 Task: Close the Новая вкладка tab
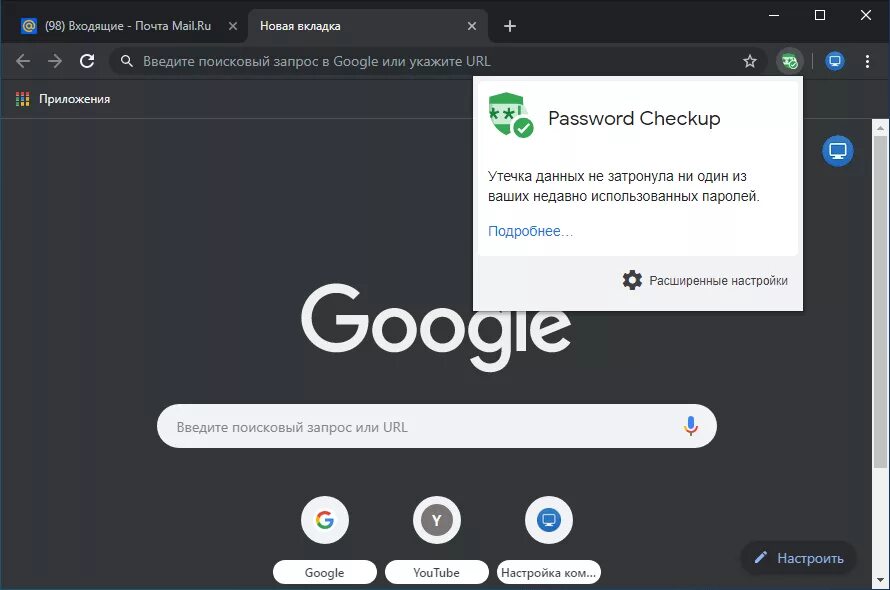click(472, 26)
